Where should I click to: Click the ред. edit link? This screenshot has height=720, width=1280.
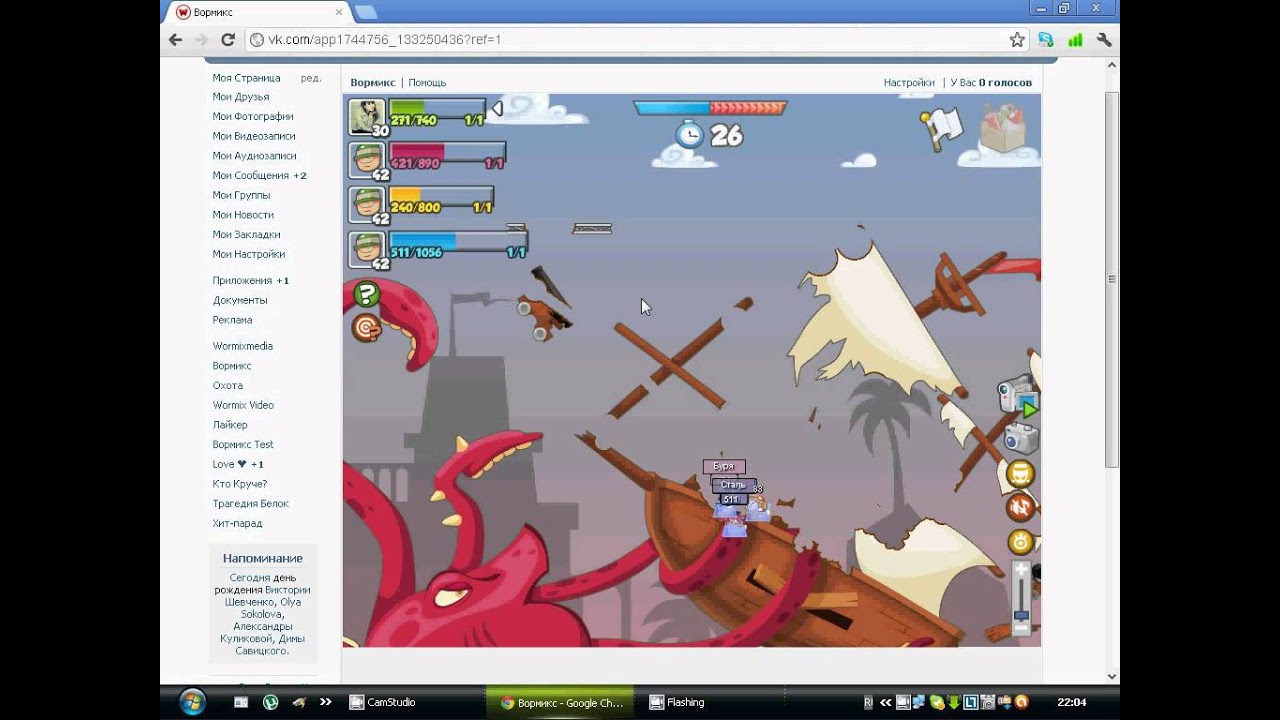(311, 78)
